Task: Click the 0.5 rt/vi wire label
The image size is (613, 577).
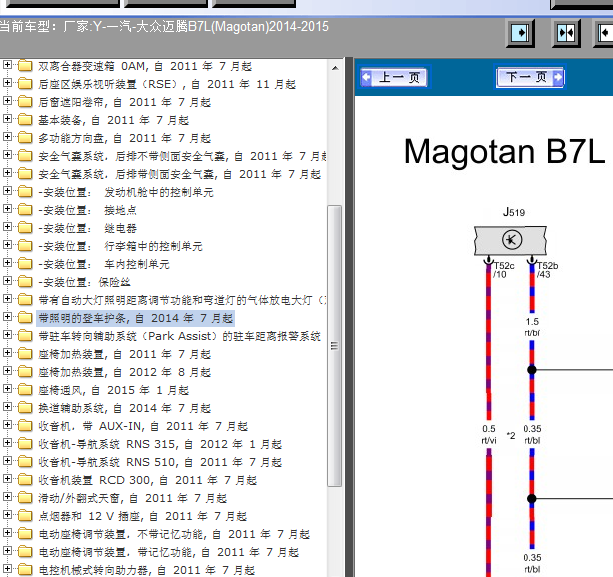Action: [489, 434]
